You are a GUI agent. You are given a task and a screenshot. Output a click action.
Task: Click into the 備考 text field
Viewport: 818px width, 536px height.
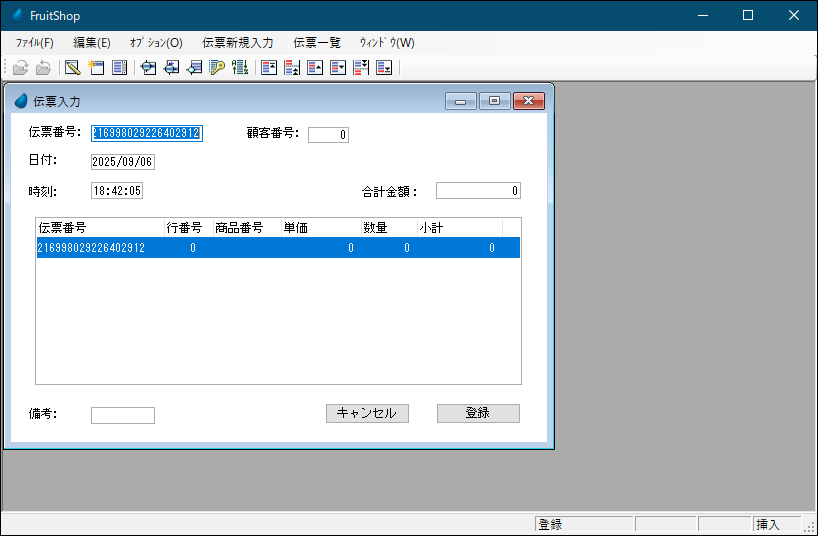tap(123, 415)
